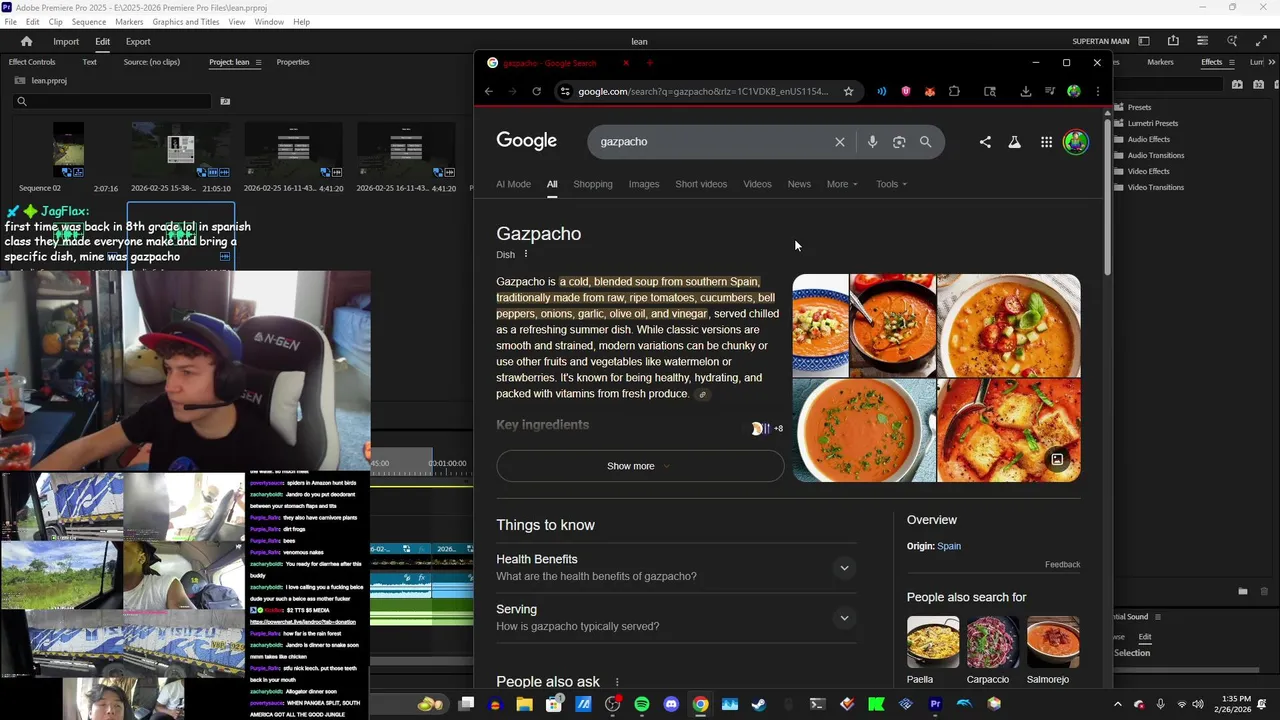1280x720 pixels.
Task: Open Paella related search
Action: [x=933, y=650]
